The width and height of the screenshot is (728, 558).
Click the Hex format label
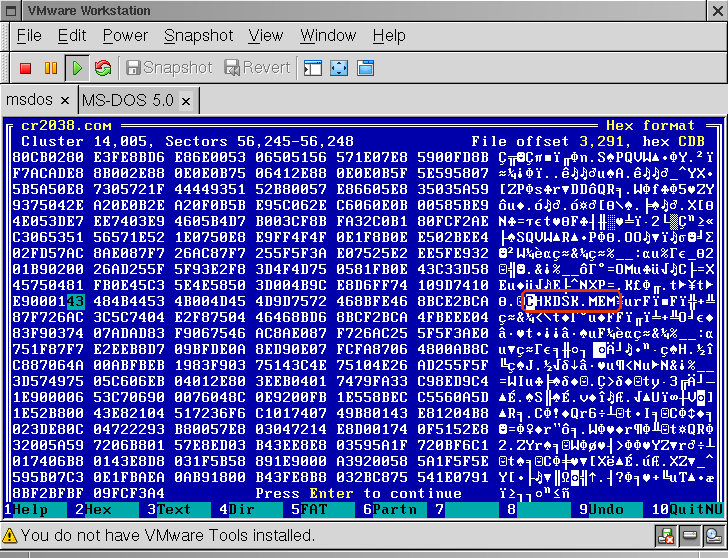point(650,126)
